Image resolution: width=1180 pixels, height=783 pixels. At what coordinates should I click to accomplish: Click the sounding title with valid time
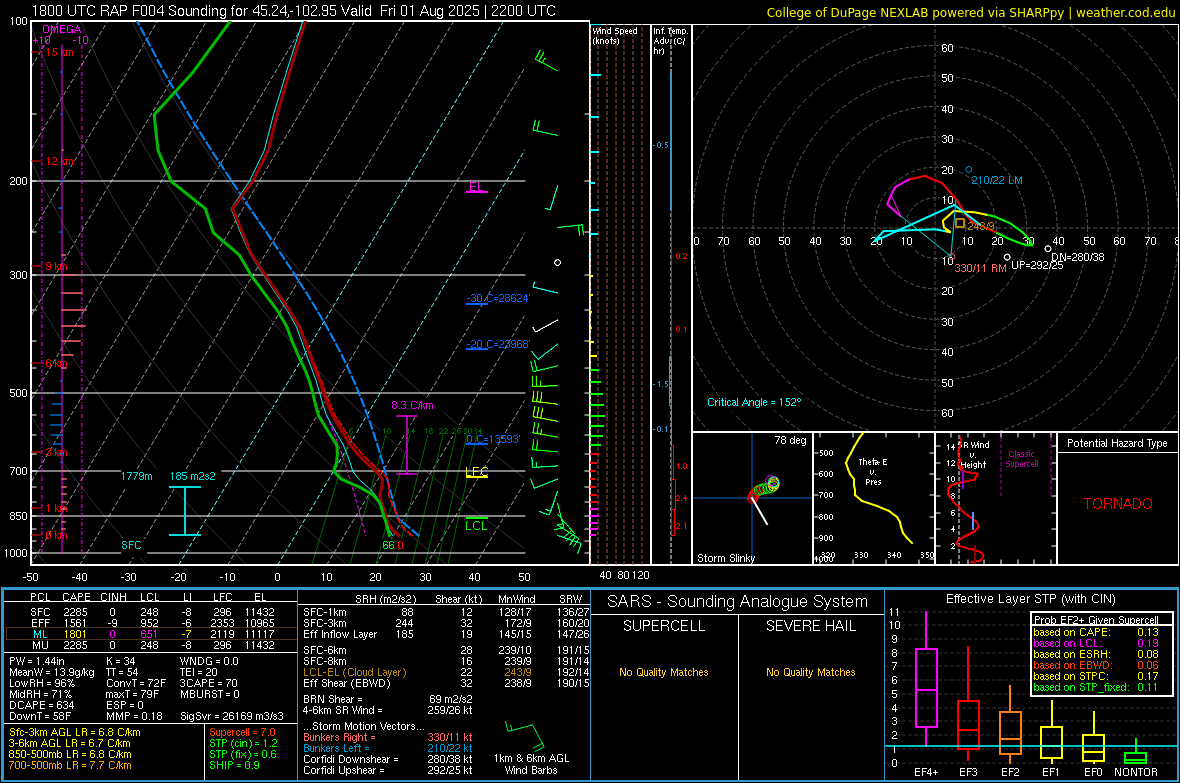point(293,11)
